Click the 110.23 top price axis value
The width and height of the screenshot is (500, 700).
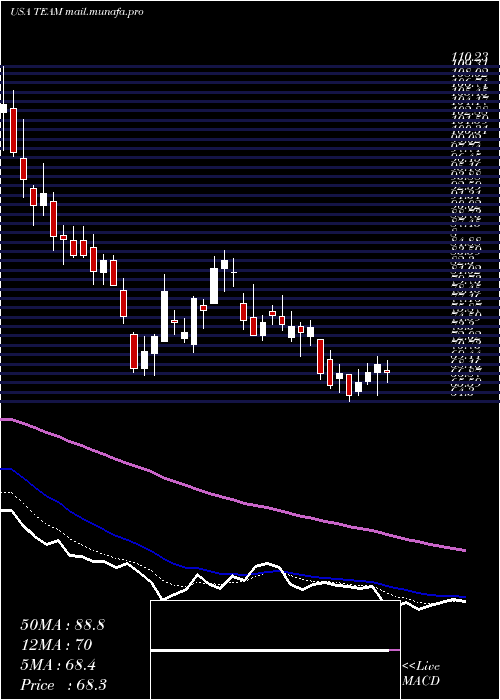469,58
